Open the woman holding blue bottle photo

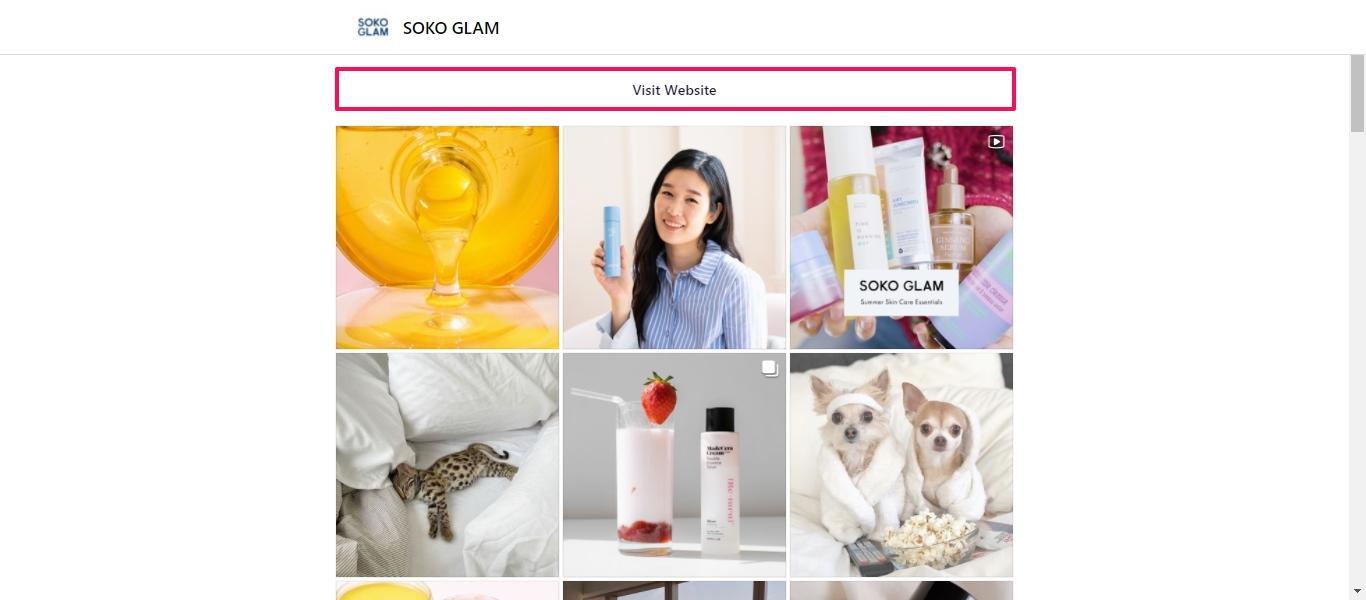pyautogui.click(x=674, y=237)
